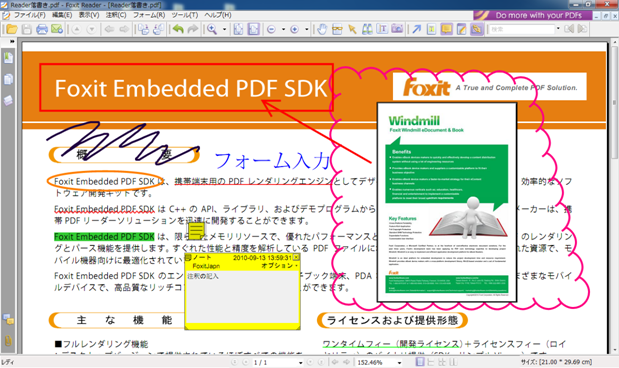This screenshot has width=619, height=368.
Task: Click the previous page up arrow icon
Action: tap(77, 29)
